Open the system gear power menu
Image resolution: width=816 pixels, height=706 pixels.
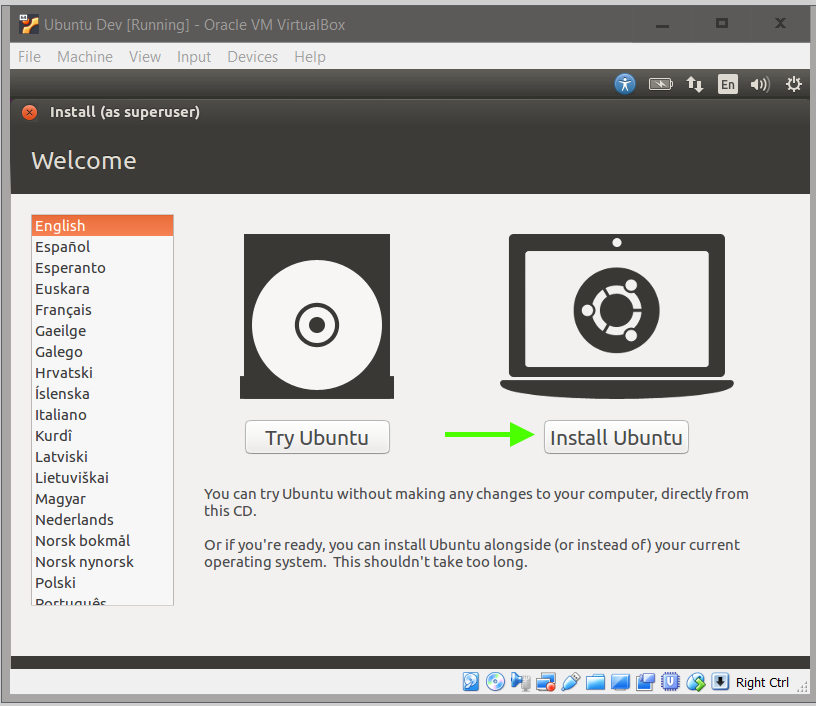coord(794,84)
